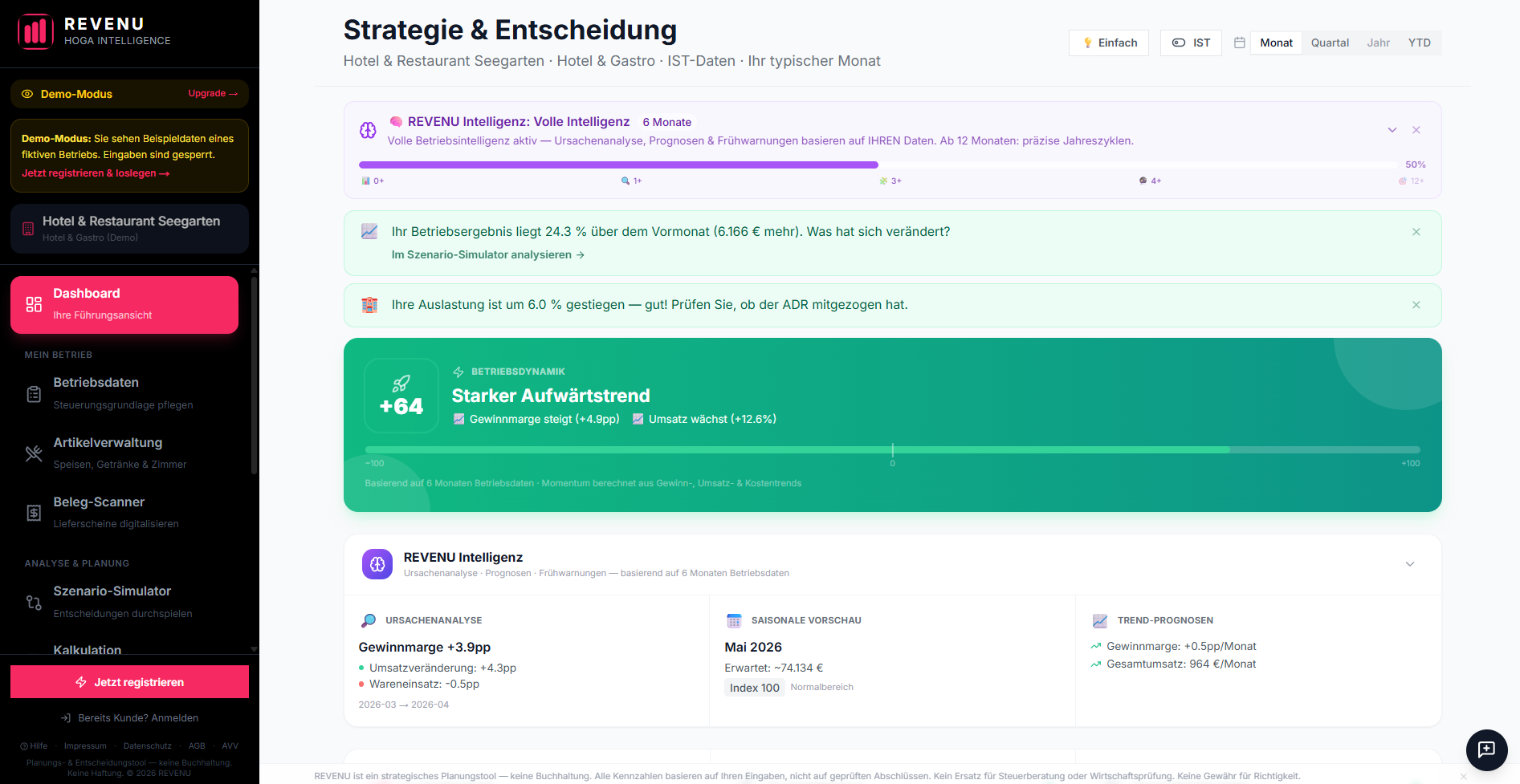The height and width of the screenshot is (784, 1520).
Task: Click the Szenario-Simulator branch icon
Action: point(34,602)
